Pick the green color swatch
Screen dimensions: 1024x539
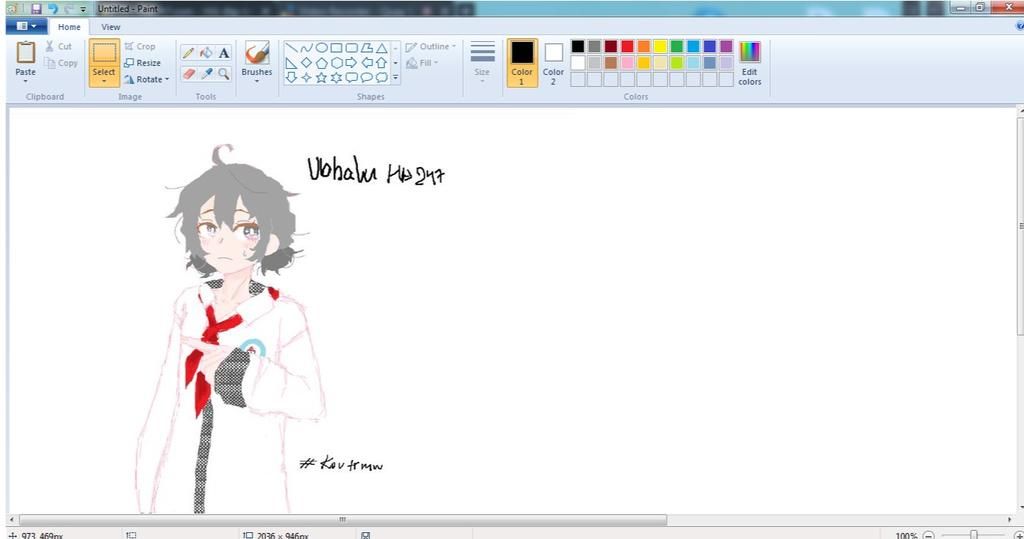tap(677, 46)
